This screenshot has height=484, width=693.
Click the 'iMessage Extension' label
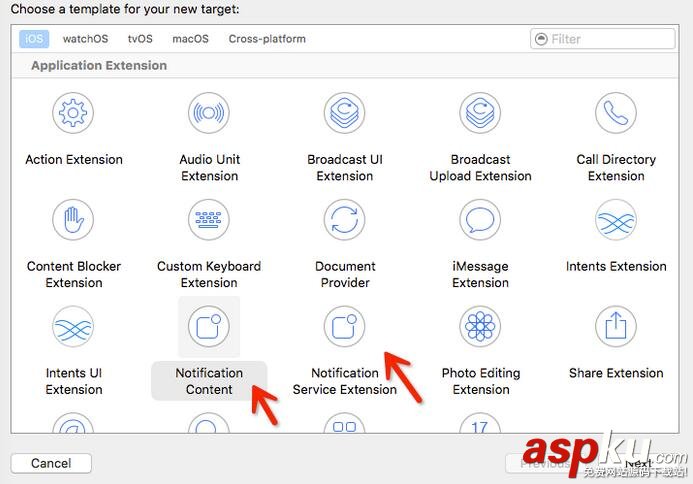pos(480,274)
